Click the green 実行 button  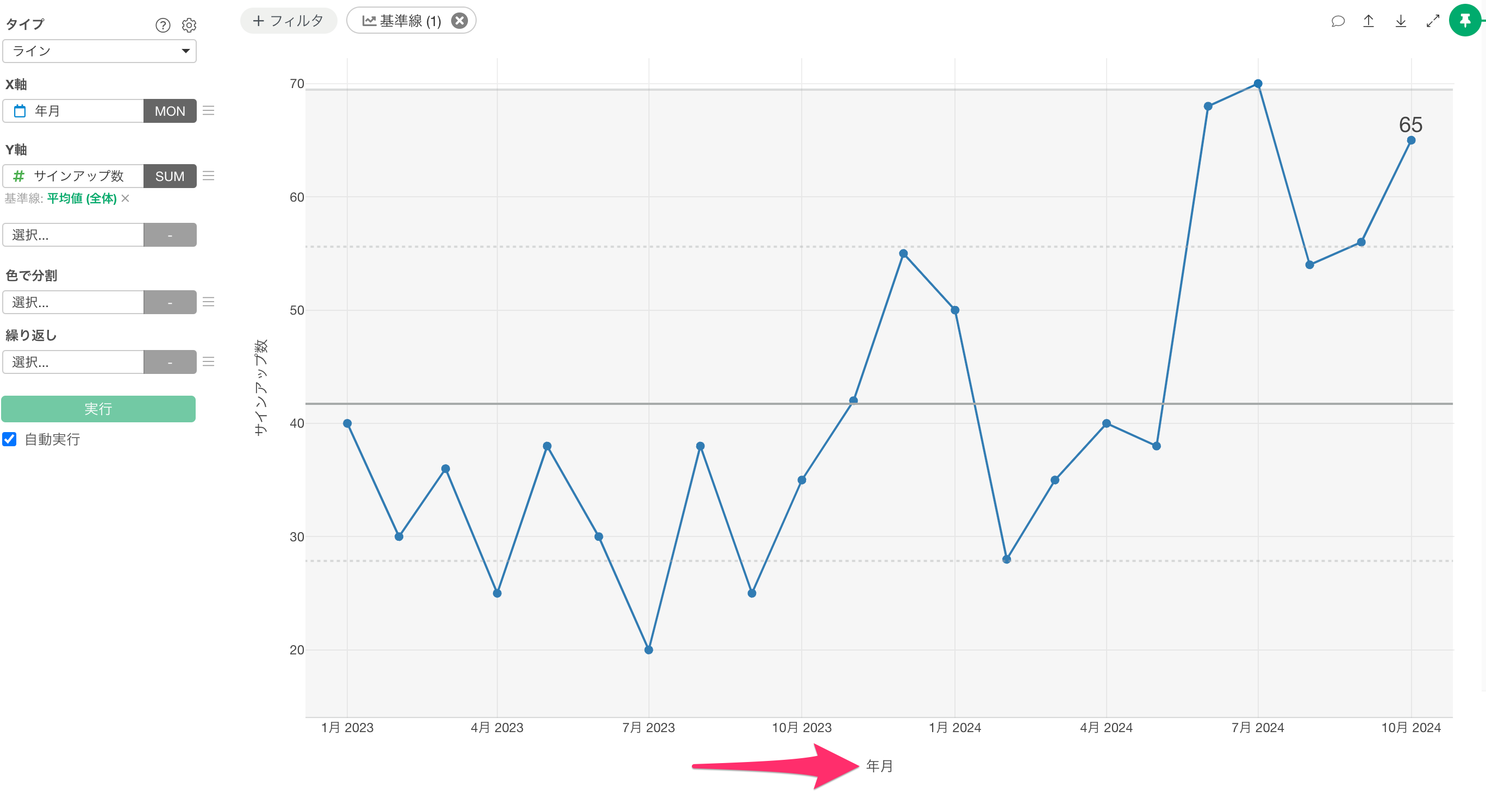tap(98, 409)
